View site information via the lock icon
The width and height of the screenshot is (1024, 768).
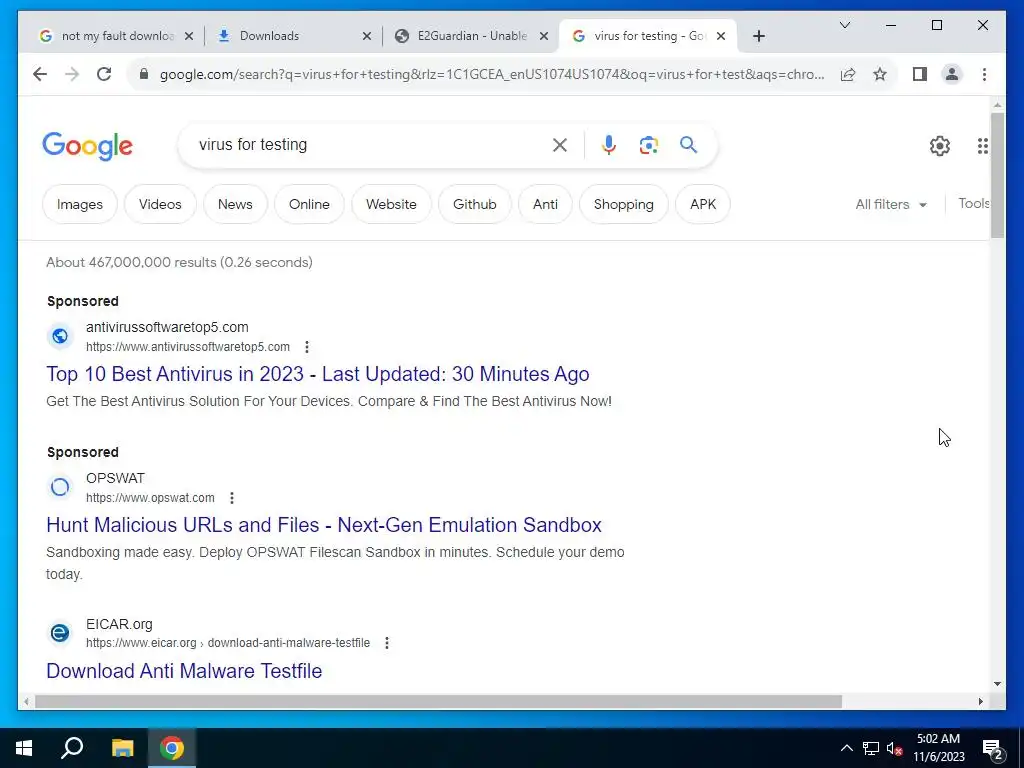tap(144, 74)
